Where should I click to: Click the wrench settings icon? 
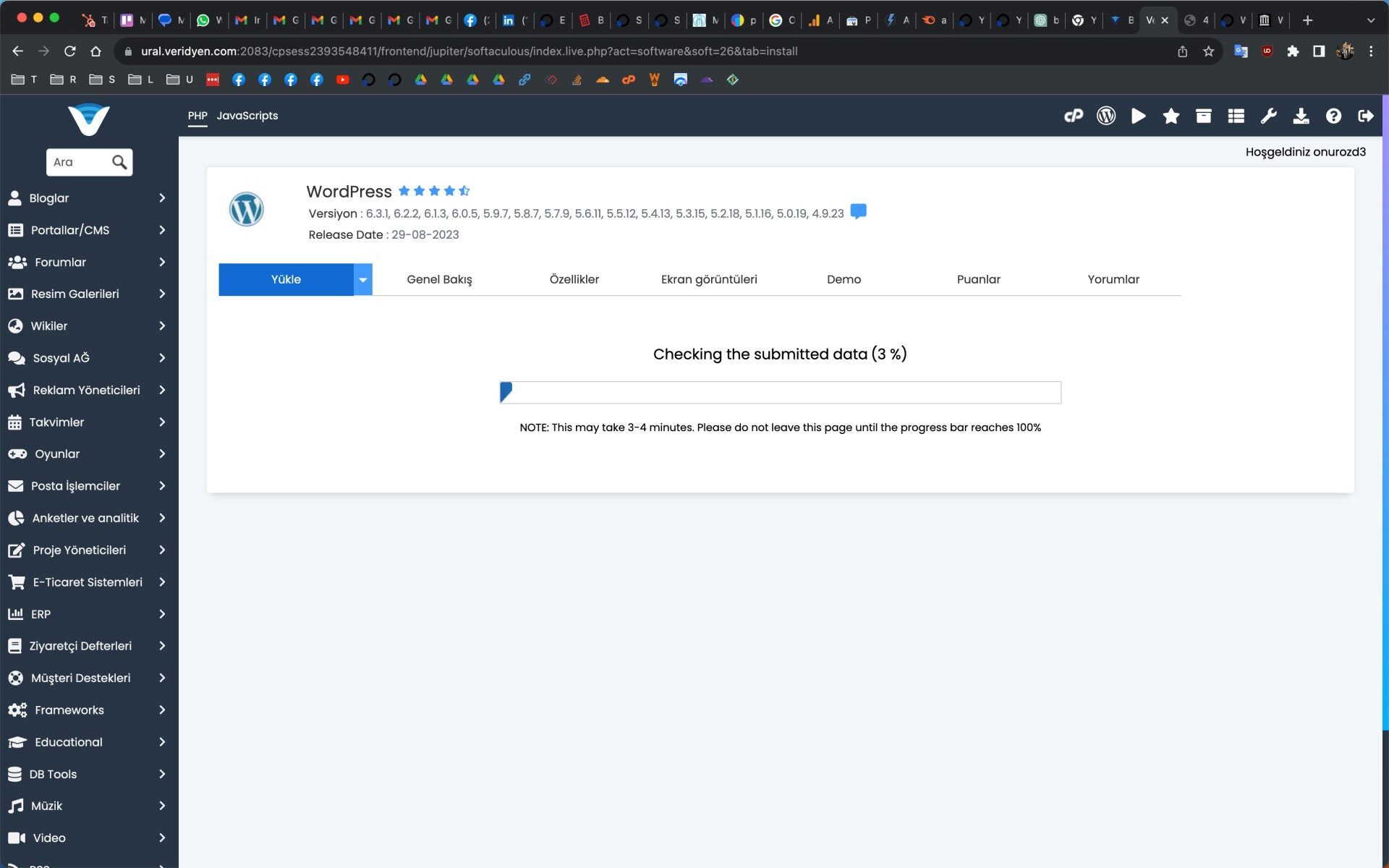1269,116
